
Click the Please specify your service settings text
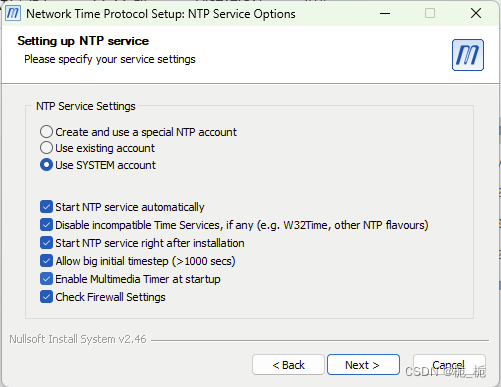coord(110,59)
